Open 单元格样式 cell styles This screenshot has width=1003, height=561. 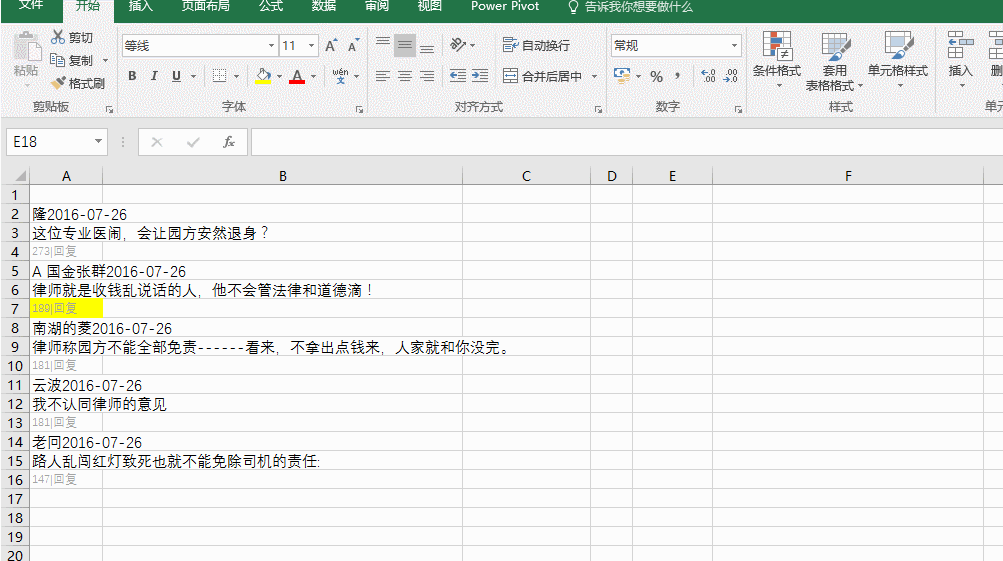pos(897,60)
